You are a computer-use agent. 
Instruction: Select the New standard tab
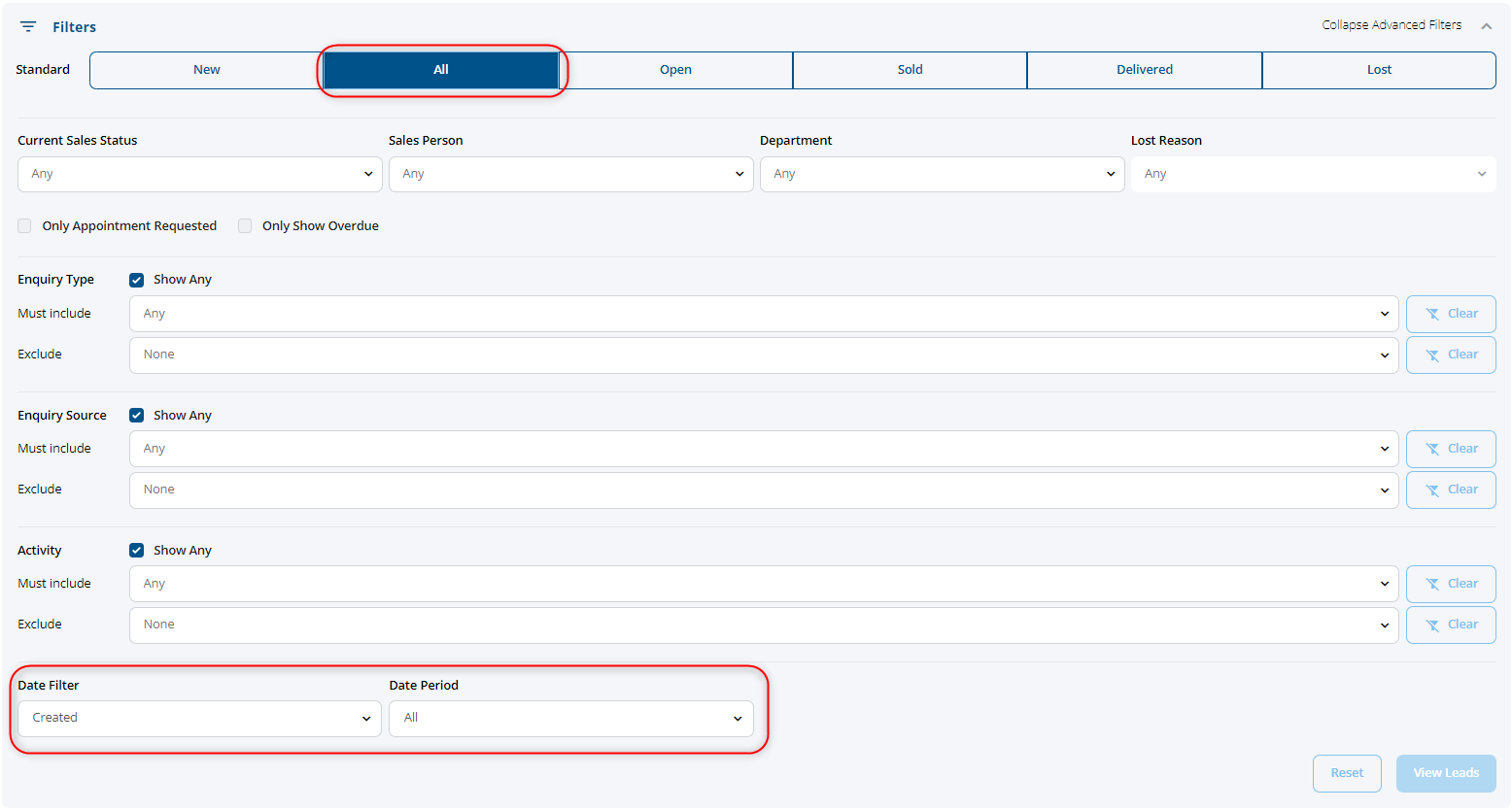(207, 70)
